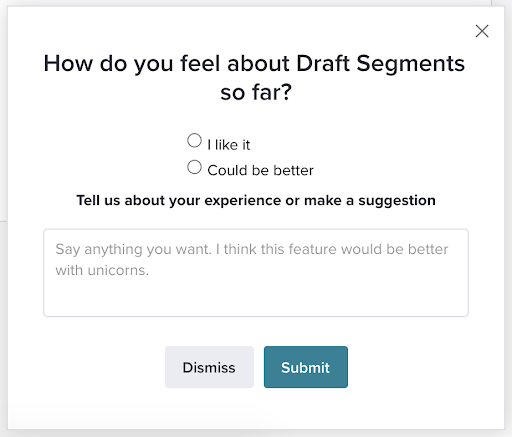512x437 pixels.
Task: Click the words 'Draft Segments' in the title
Action: click(x=380, y=63)
